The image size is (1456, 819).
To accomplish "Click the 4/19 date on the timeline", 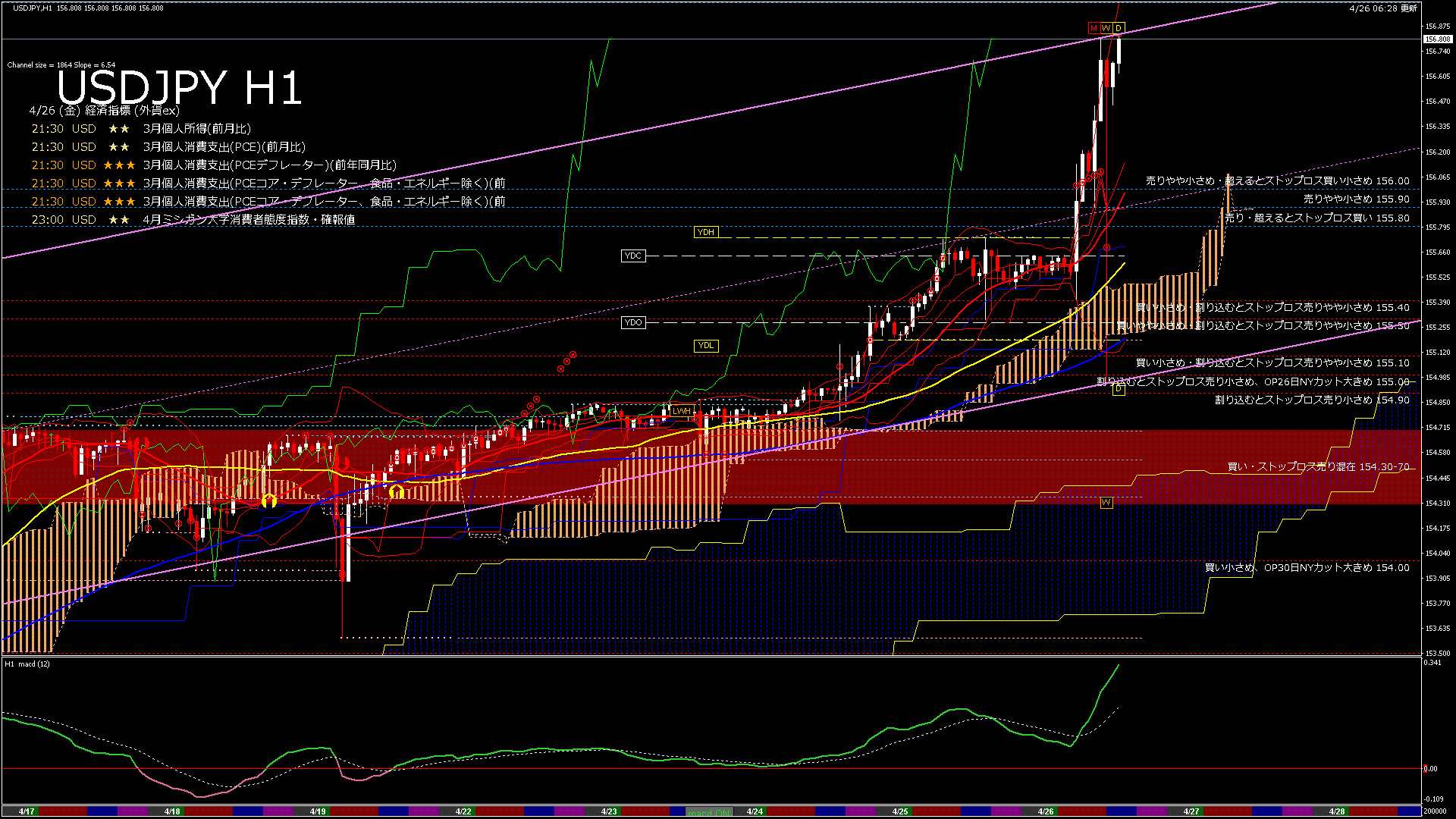I will coord(318,811).
